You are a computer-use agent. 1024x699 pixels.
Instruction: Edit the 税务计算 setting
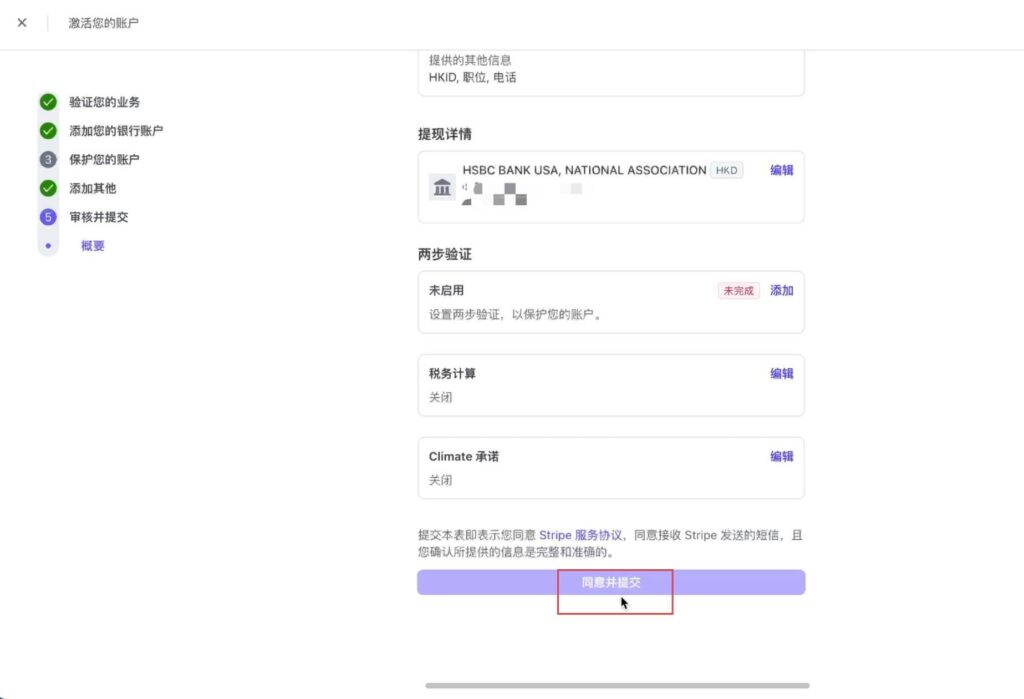pyautogui.click(x=781, y=374)
